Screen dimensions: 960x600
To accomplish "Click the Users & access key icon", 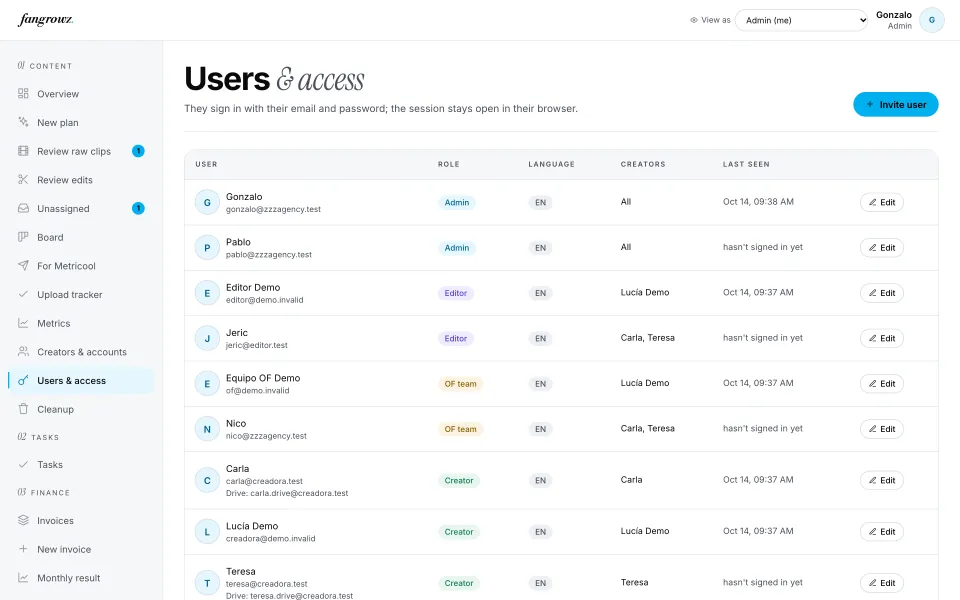I will pyautogui.click(x=23, y=380).
